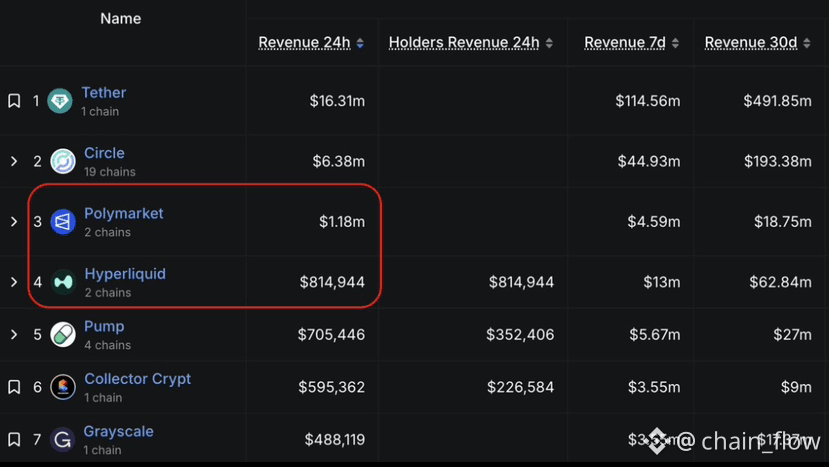The width and height of the screenshot is (829, 467).
Task: Sort by Revenue 24h arrows icon
Action: 360,43
